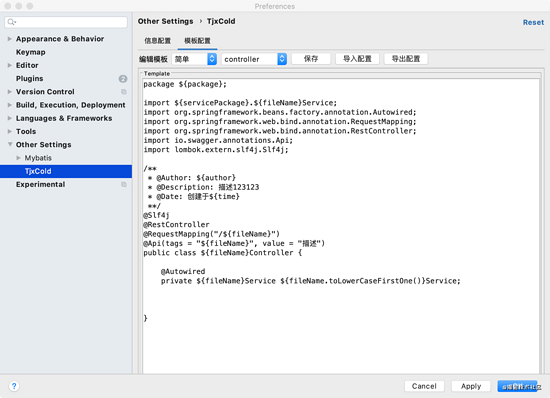Select the TjxCold settings item
Viewport: 550px width, 398px height.
66,171
